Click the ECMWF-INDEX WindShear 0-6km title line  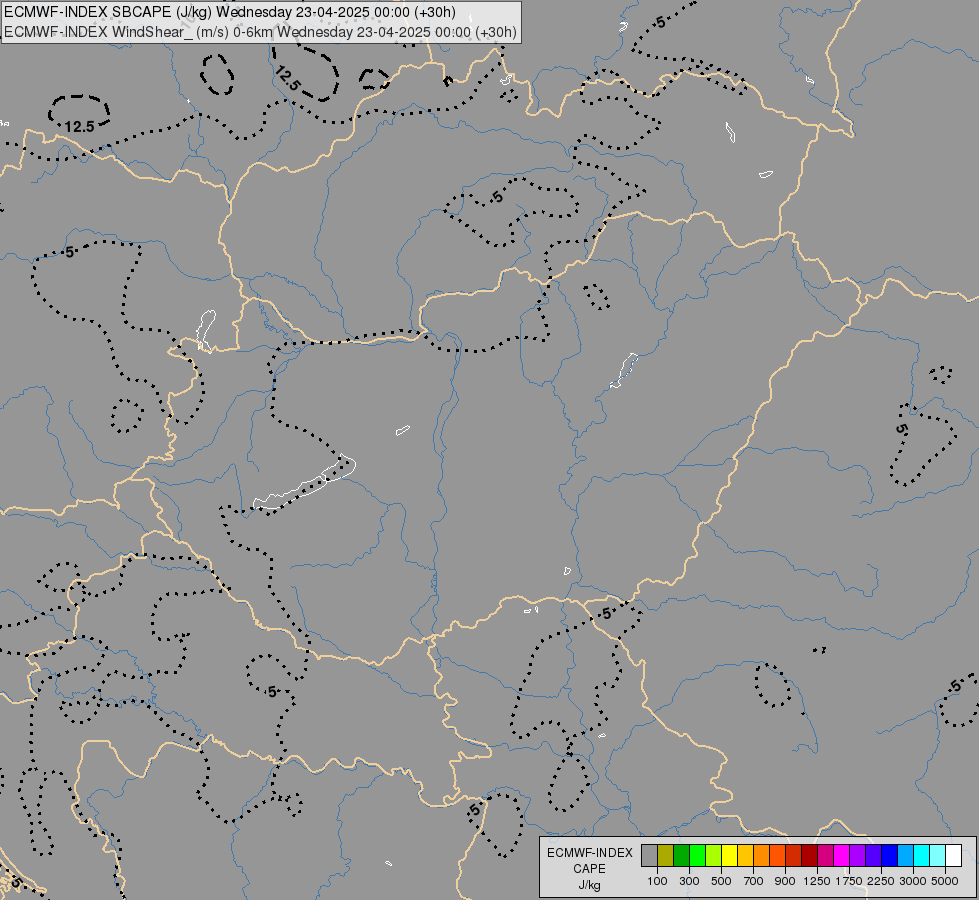point(260,32)
